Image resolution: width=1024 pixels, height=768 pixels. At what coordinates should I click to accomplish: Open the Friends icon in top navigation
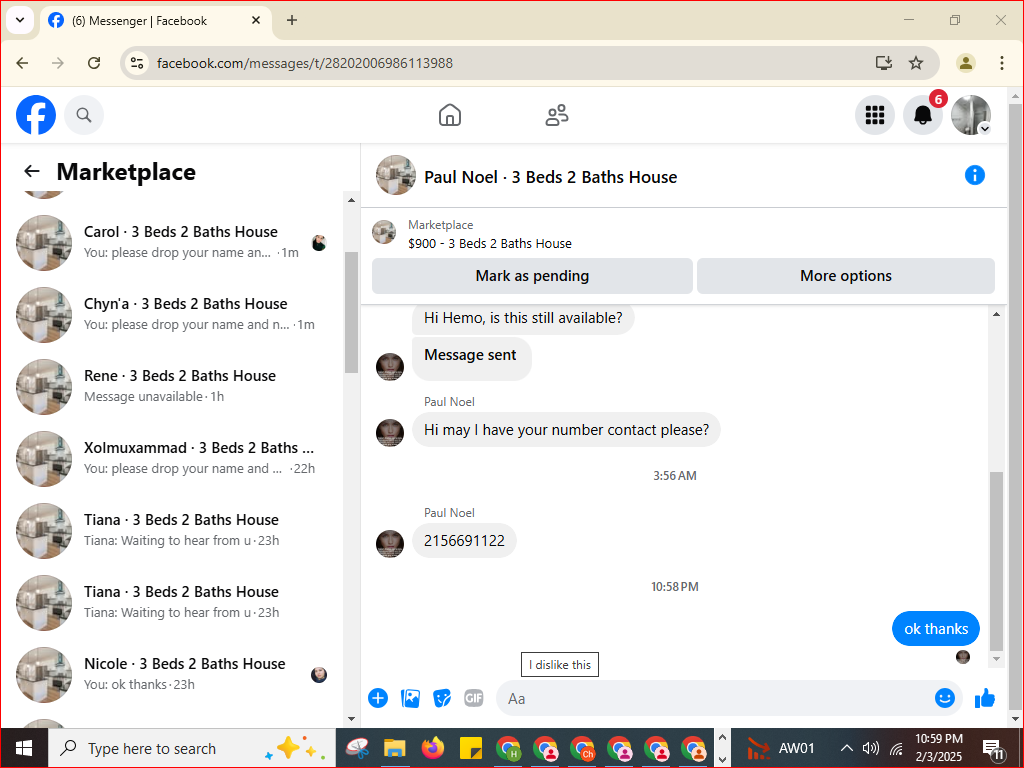pyautogui.click(x=556, y=115)
